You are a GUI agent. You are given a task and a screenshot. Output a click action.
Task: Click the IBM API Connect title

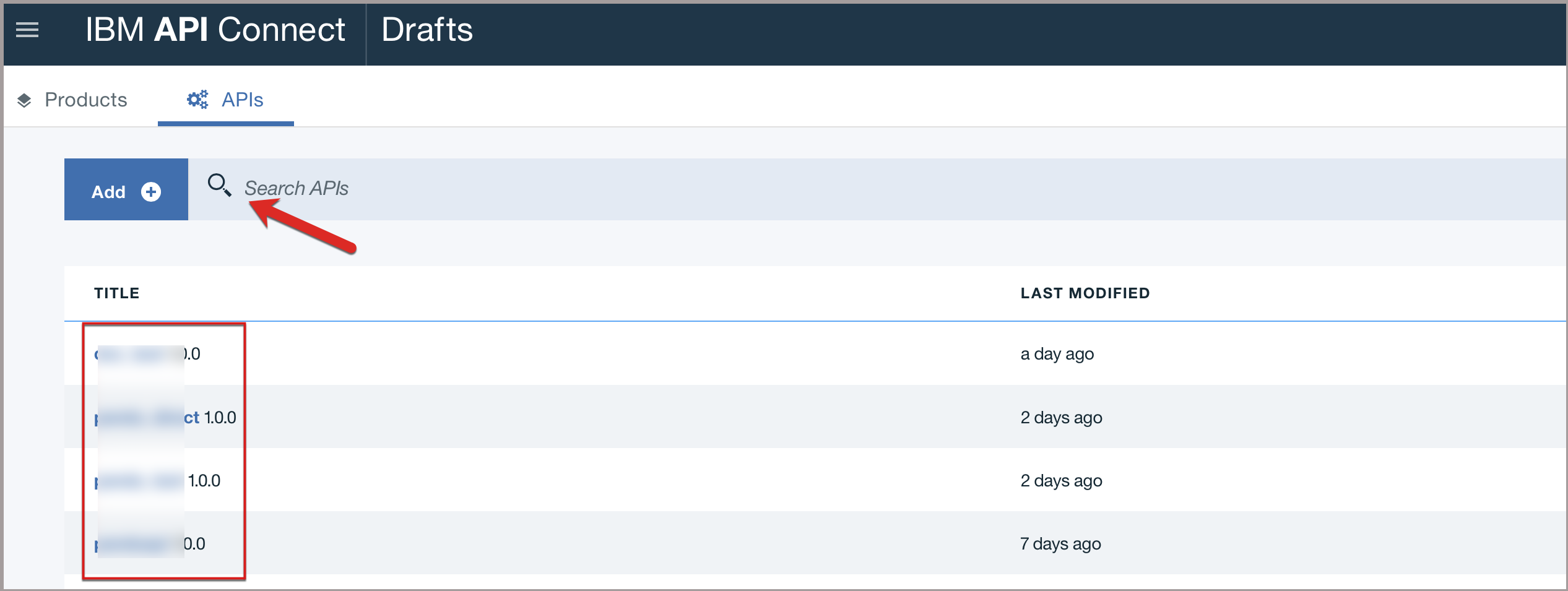click(x=215, y=30)
